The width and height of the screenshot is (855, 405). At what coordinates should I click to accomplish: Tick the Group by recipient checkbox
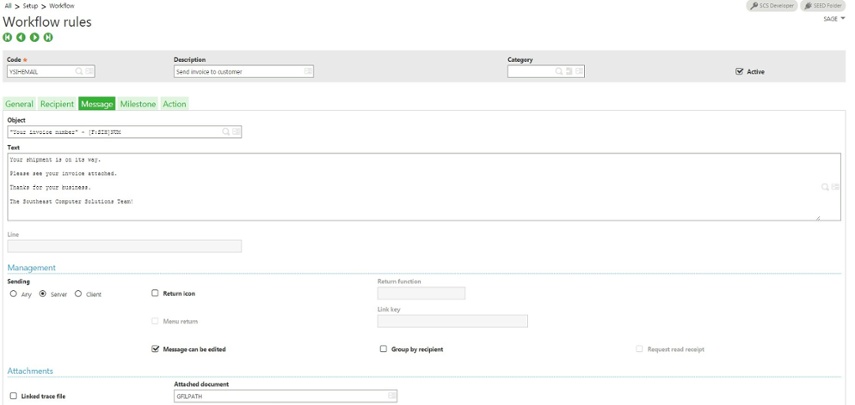point(383,349)
